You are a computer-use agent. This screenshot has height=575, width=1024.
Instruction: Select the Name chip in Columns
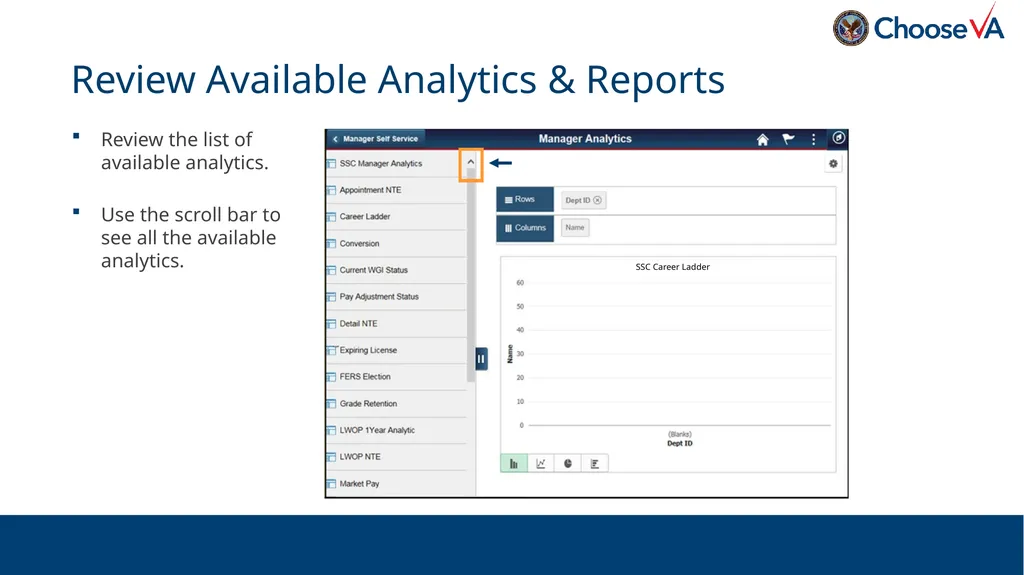point(575,227)
